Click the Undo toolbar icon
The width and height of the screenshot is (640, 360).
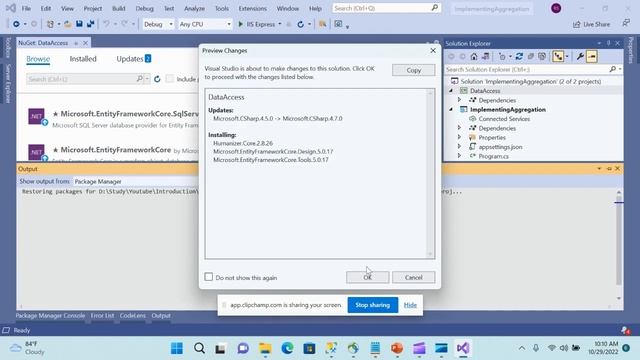[x=106, y=24]
